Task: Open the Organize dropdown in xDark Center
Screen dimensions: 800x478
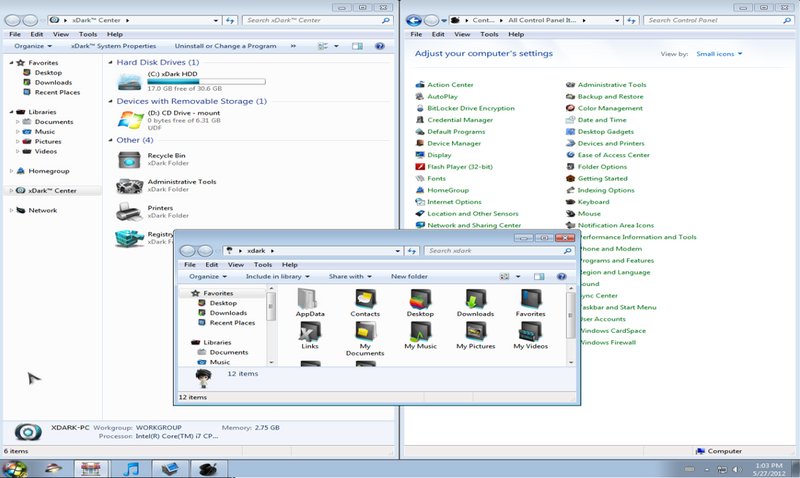Action: coord(33,46)
